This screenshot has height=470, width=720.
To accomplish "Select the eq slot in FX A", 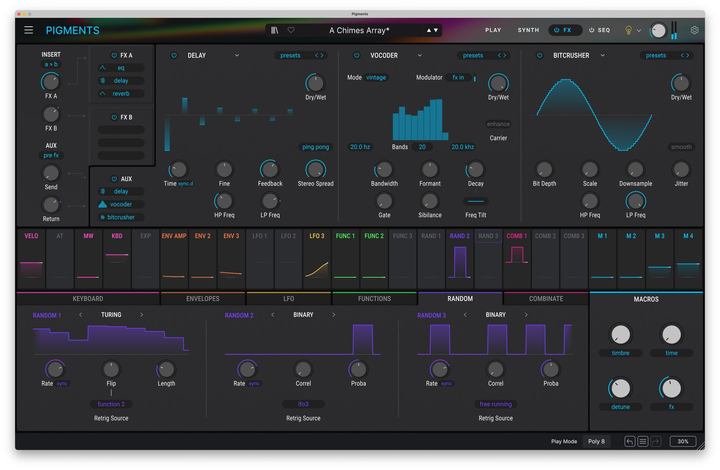I will [x=121, y=68].
